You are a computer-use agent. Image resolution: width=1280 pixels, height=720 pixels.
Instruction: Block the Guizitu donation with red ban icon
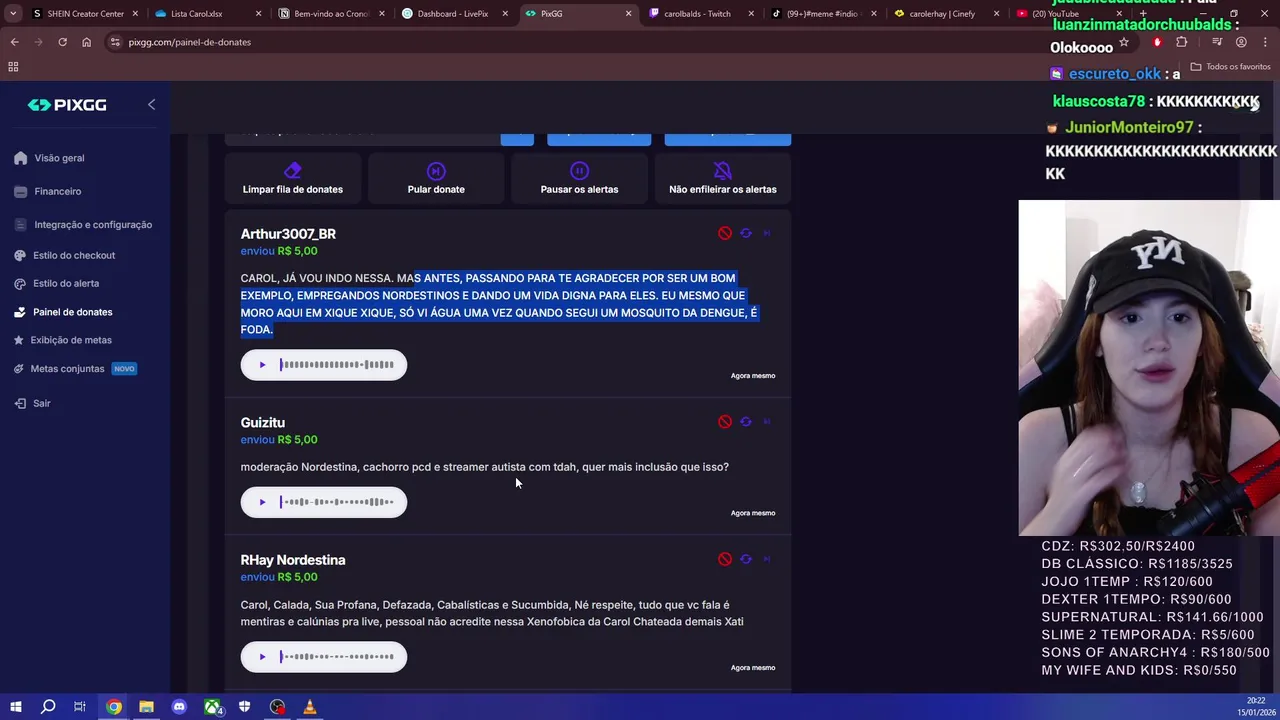pyautogui.click(x=725, y=422)
